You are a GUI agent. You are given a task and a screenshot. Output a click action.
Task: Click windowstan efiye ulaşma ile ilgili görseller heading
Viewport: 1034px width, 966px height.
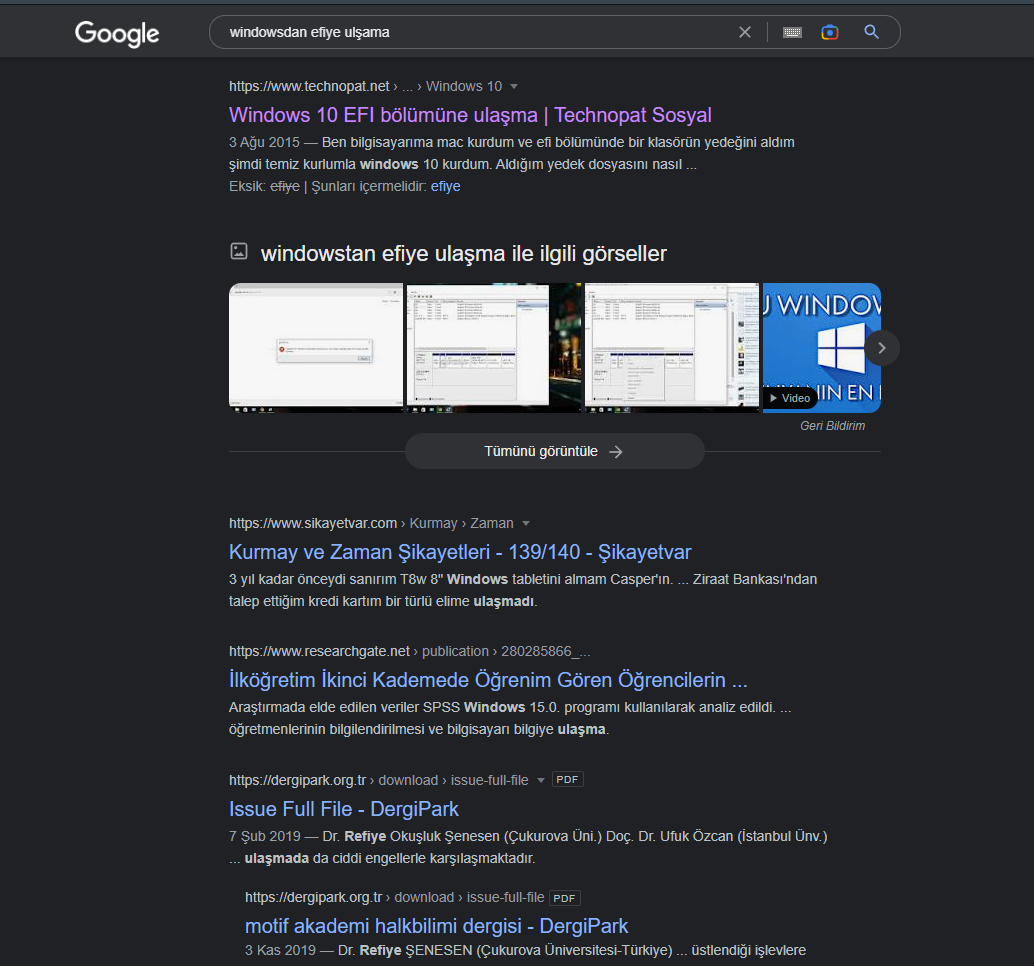464,254
